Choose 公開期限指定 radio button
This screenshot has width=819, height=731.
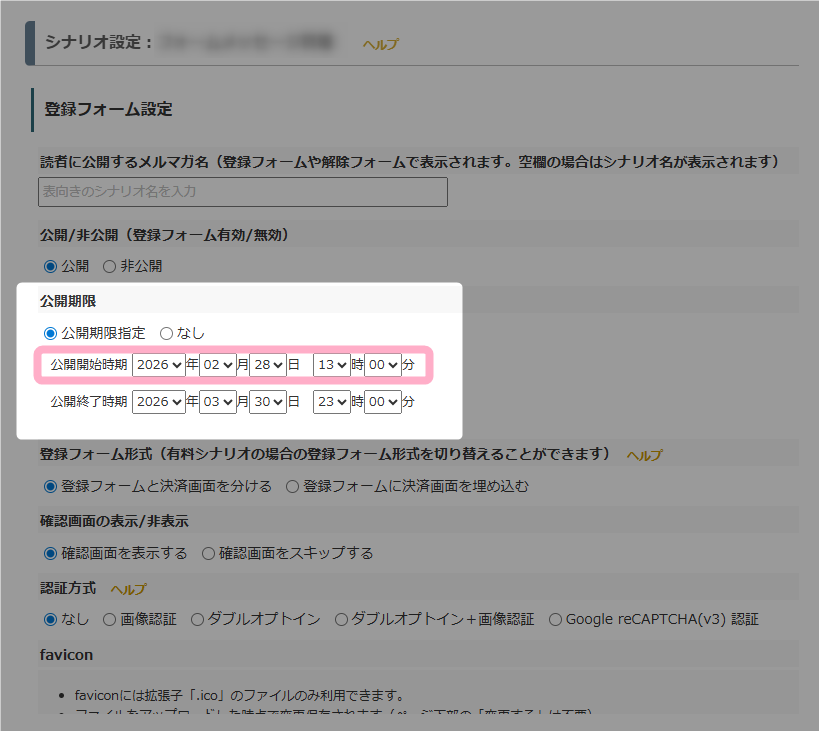[x=50, y=333]
